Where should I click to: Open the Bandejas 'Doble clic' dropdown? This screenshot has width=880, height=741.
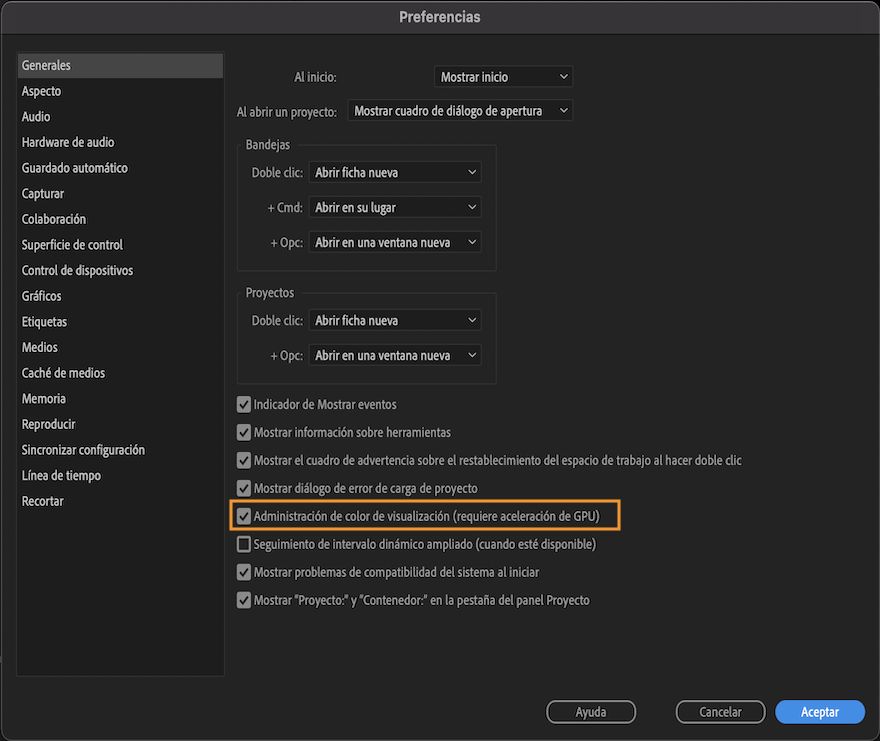(394, 172)
